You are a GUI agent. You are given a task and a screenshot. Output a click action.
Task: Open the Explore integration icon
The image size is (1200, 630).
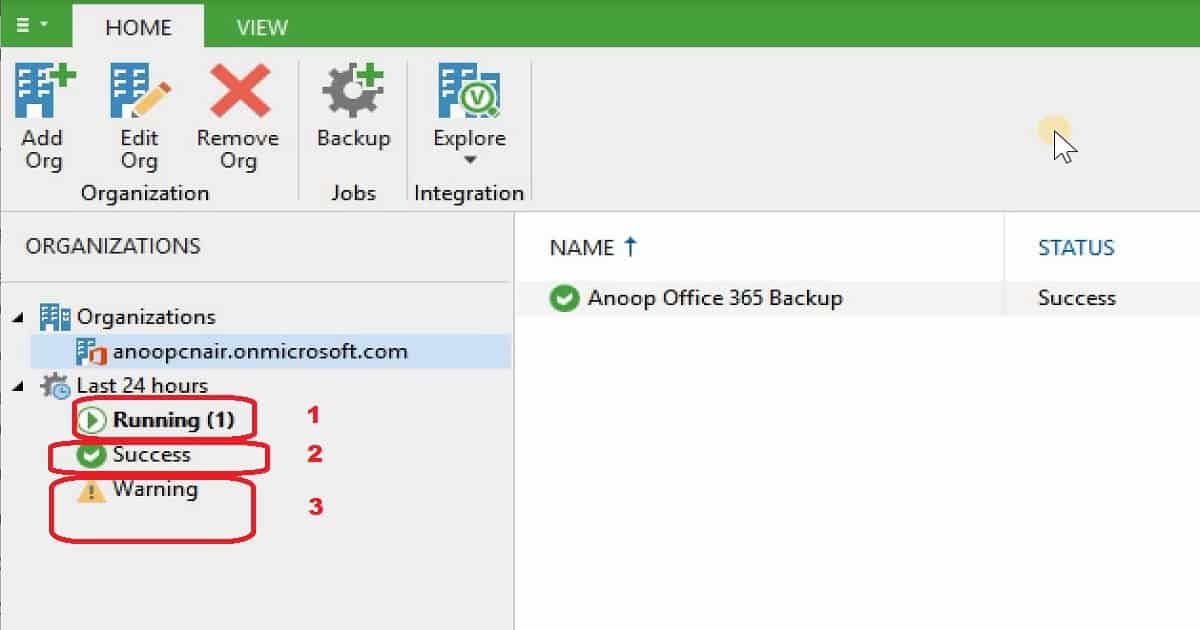tap(469, 93)
